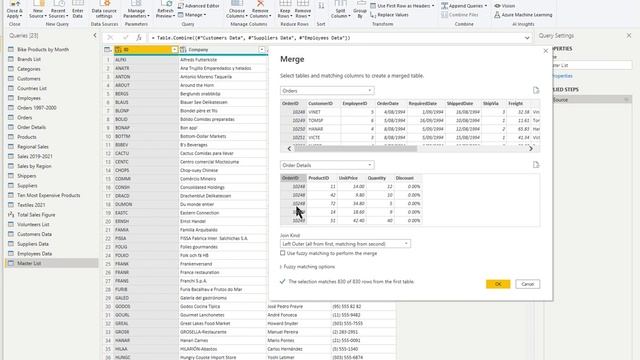Click the cell Alfreds Futterkiste
The height and width of the screenshot is (360, 640).
223,60
